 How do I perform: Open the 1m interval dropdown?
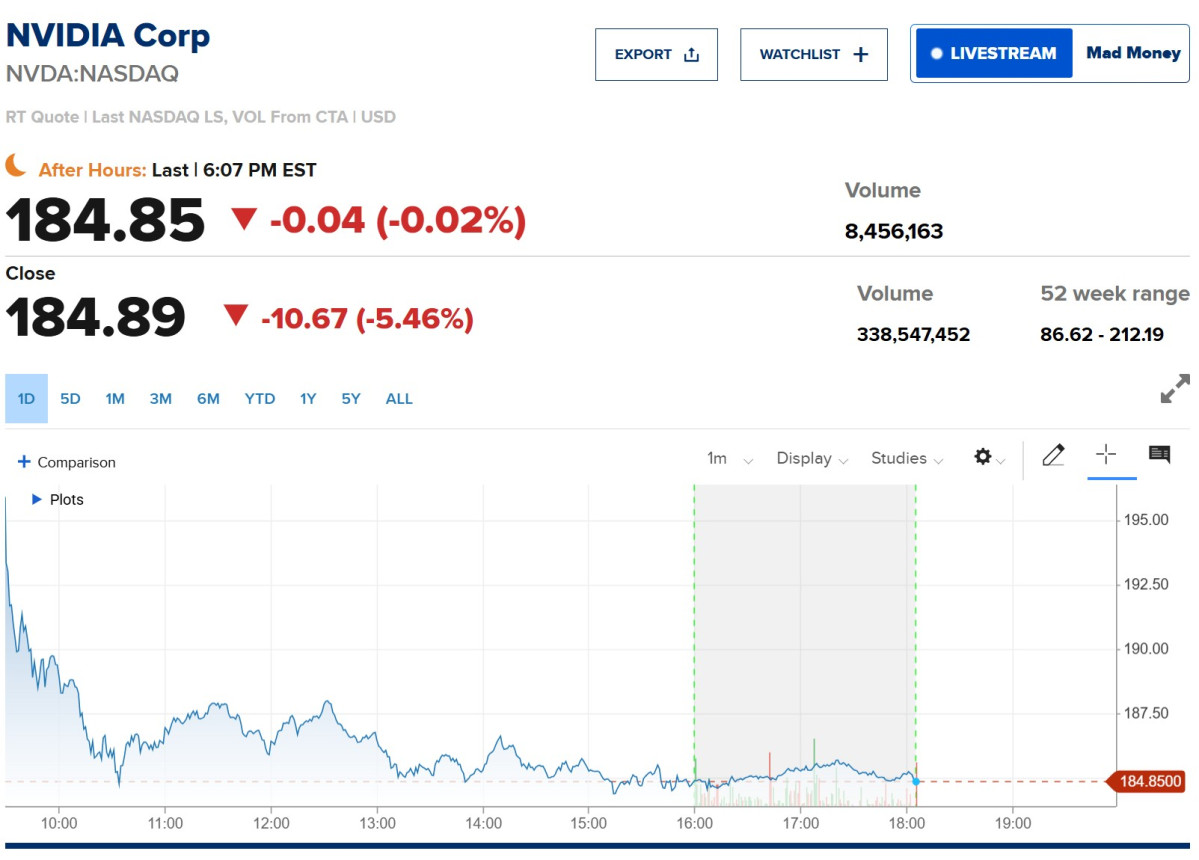[x=729, y=458]
